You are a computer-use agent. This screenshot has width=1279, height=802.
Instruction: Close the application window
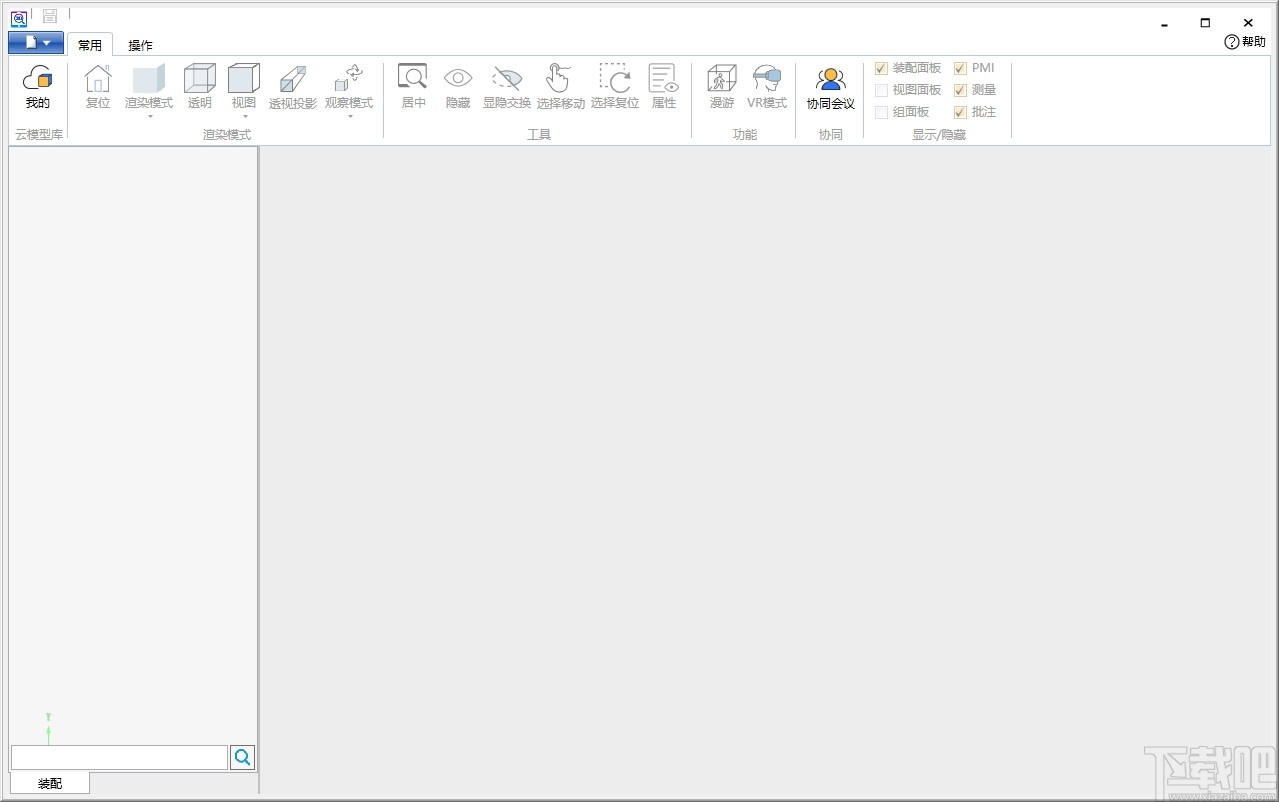point(1248,23)
